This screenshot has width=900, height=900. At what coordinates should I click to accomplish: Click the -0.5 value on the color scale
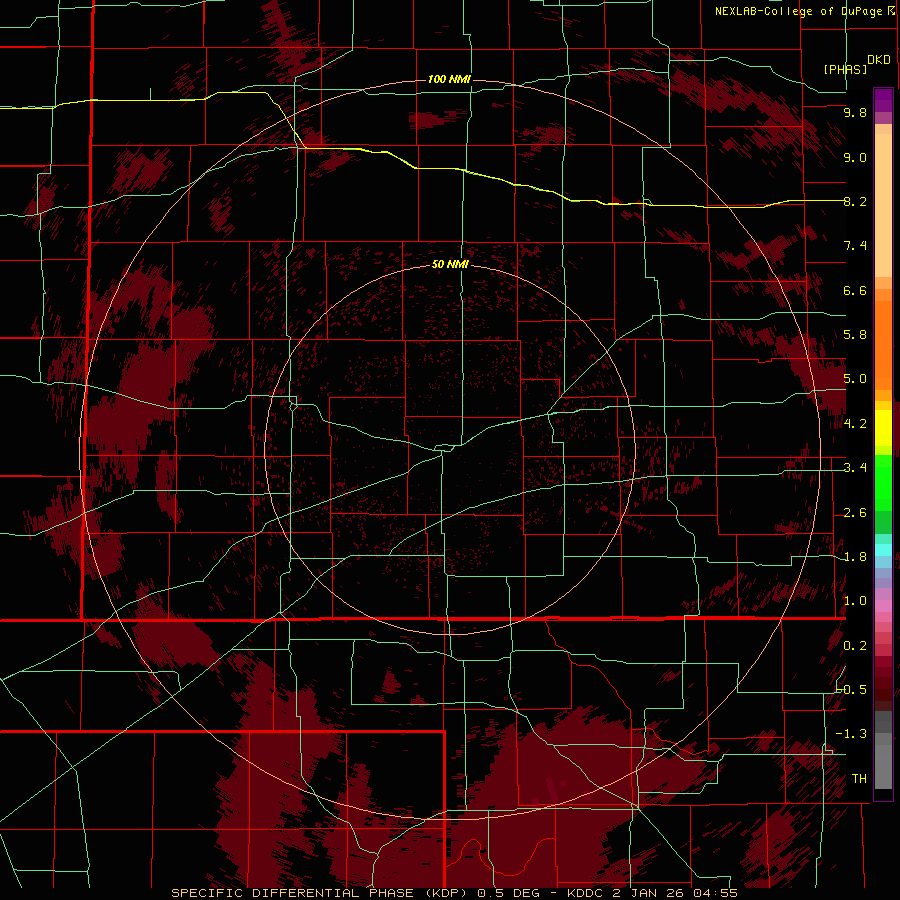click(851, 690)
